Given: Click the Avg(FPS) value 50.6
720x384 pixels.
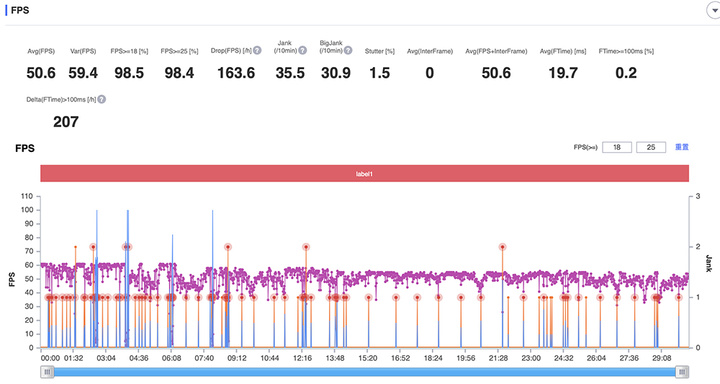Looking at the screenshot, I should [41, 73].
